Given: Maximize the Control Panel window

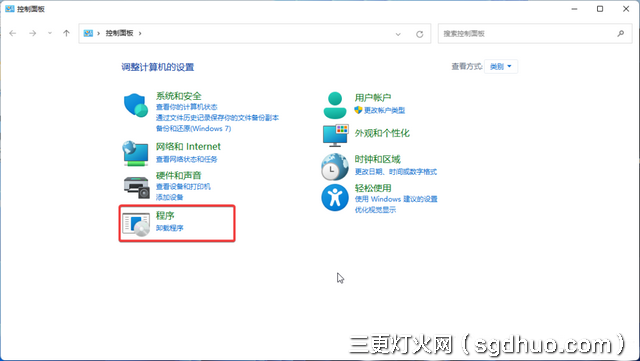Looking at the screenshot, I should click(x=600, y=9).
